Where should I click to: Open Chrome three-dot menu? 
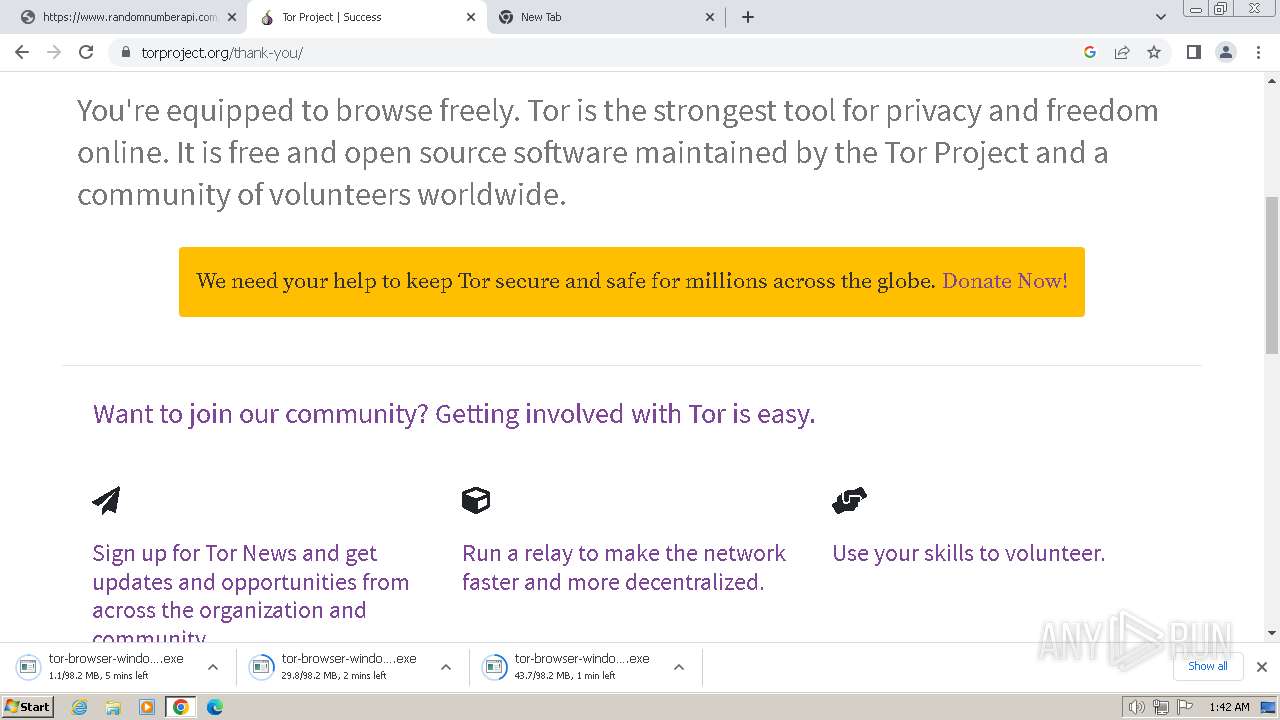click(1258, 52)
